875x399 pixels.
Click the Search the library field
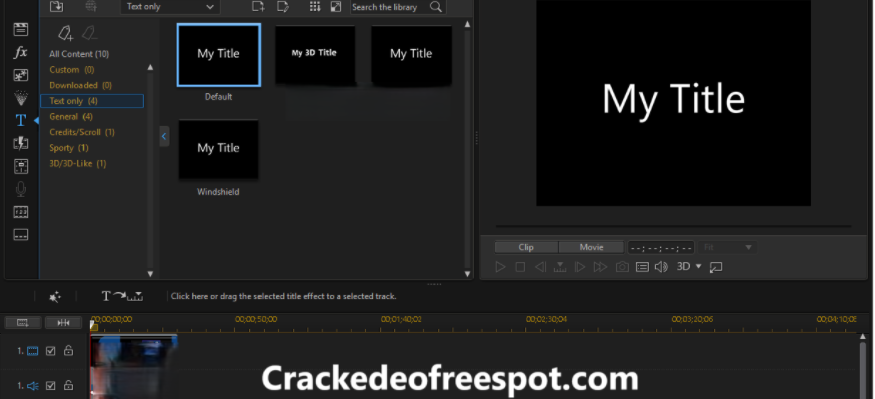[x=390, y=7]
